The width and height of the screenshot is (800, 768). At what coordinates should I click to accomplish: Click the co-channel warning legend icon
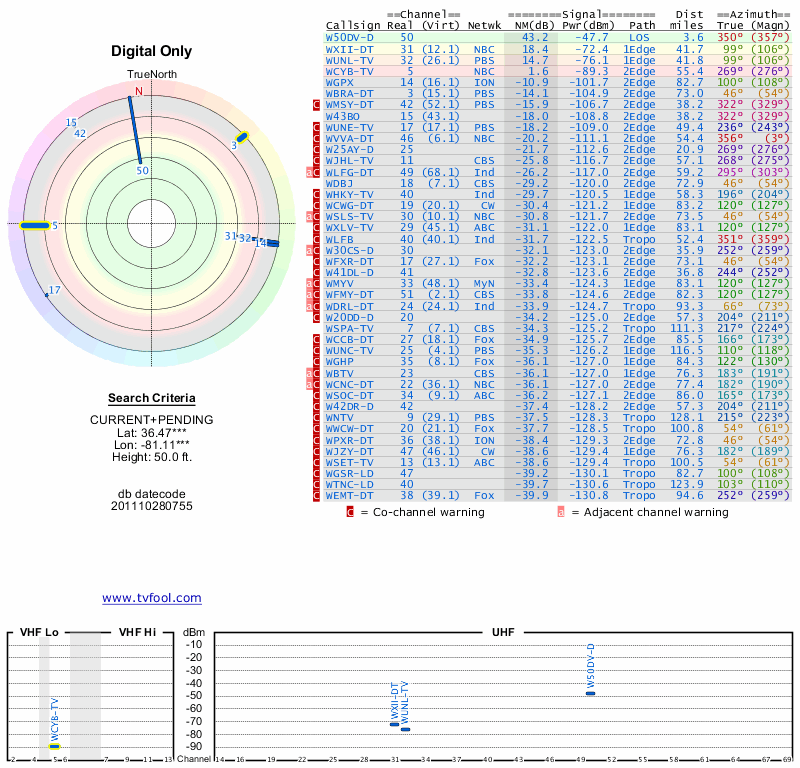tap(349, 512)
